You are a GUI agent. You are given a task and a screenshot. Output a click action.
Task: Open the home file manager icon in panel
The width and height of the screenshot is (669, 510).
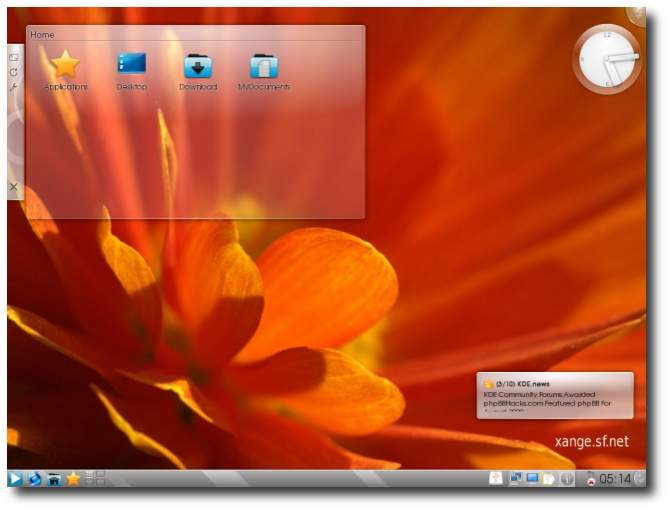point(54,479)
